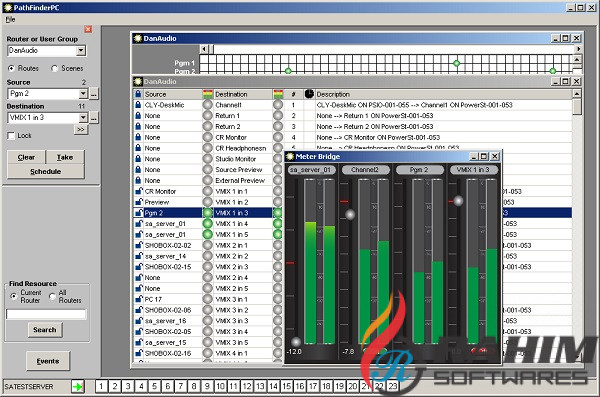The image size is (600, 397).
Task: Select the Scenes radio button
Action: [x=54, y=68]
